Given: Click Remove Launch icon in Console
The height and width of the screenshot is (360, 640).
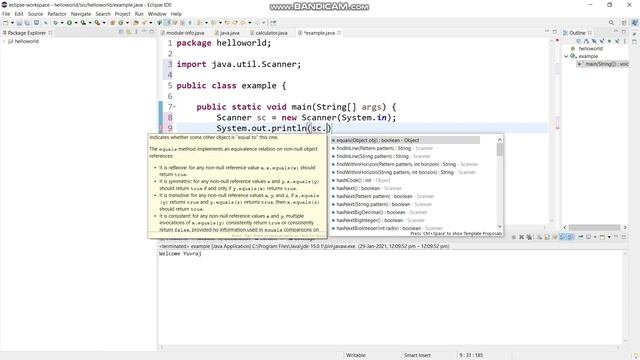Looking at the screenshot, I should point(522,237).
